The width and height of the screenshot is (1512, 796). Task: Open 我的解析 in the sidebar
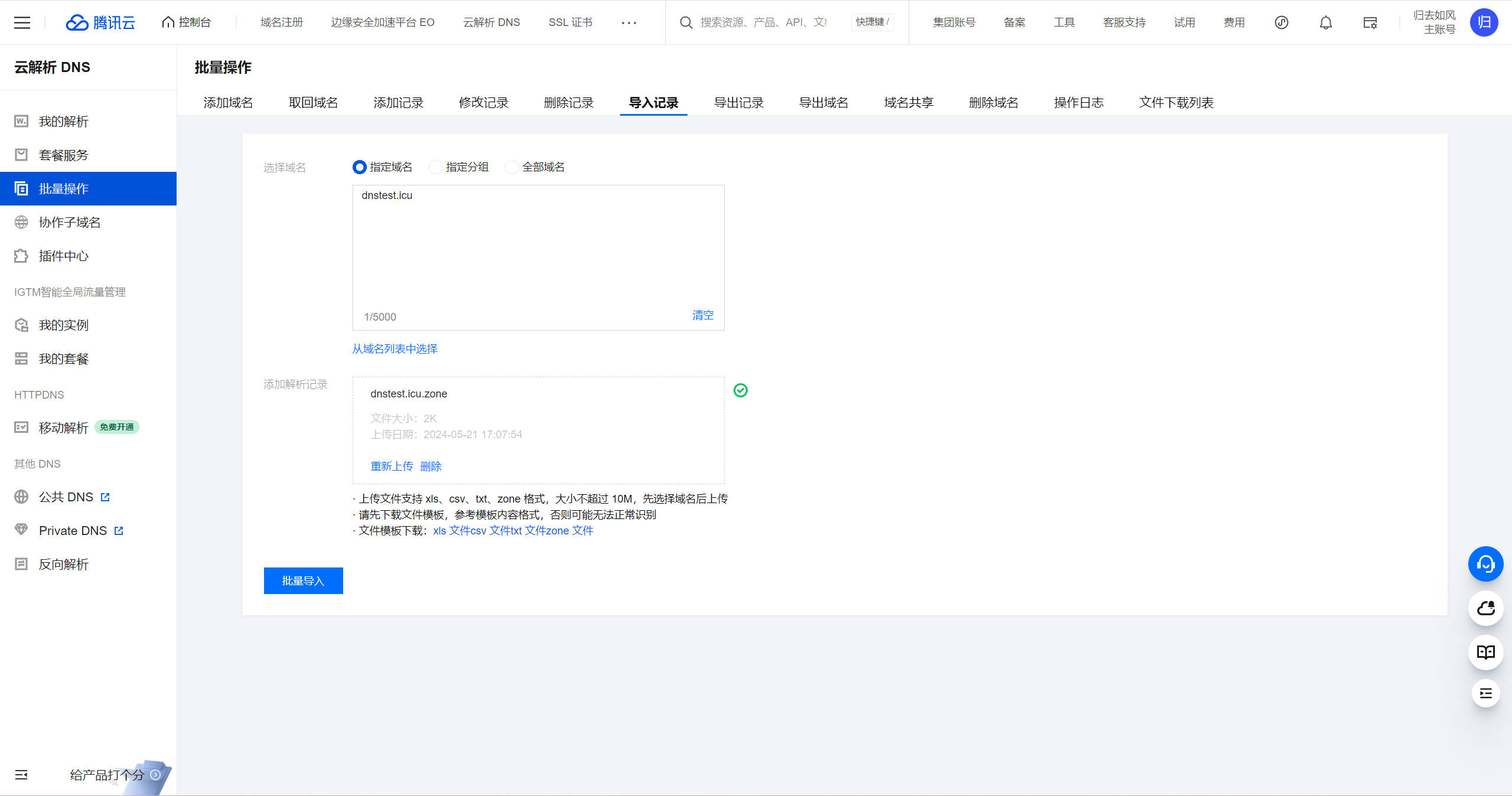point(63,122)
